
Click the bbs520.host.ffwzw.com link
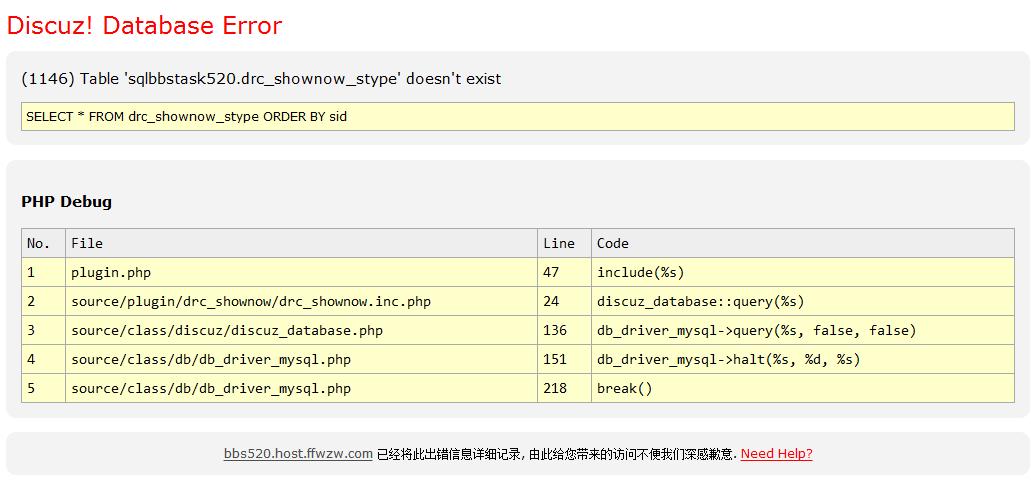[x=298, y=454]
